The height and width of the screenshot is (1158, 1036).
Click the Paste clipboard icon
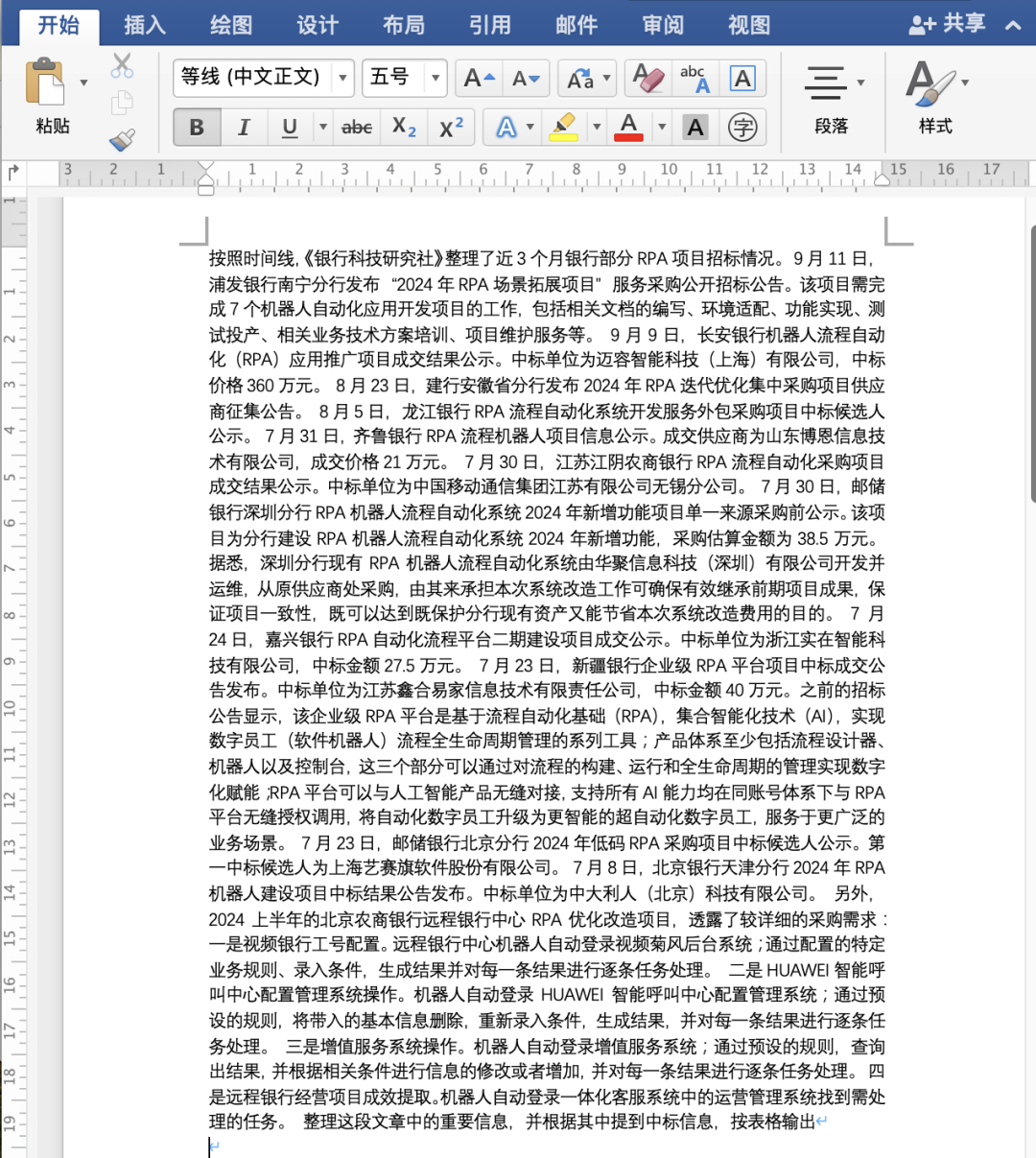(x=45, y=82)
